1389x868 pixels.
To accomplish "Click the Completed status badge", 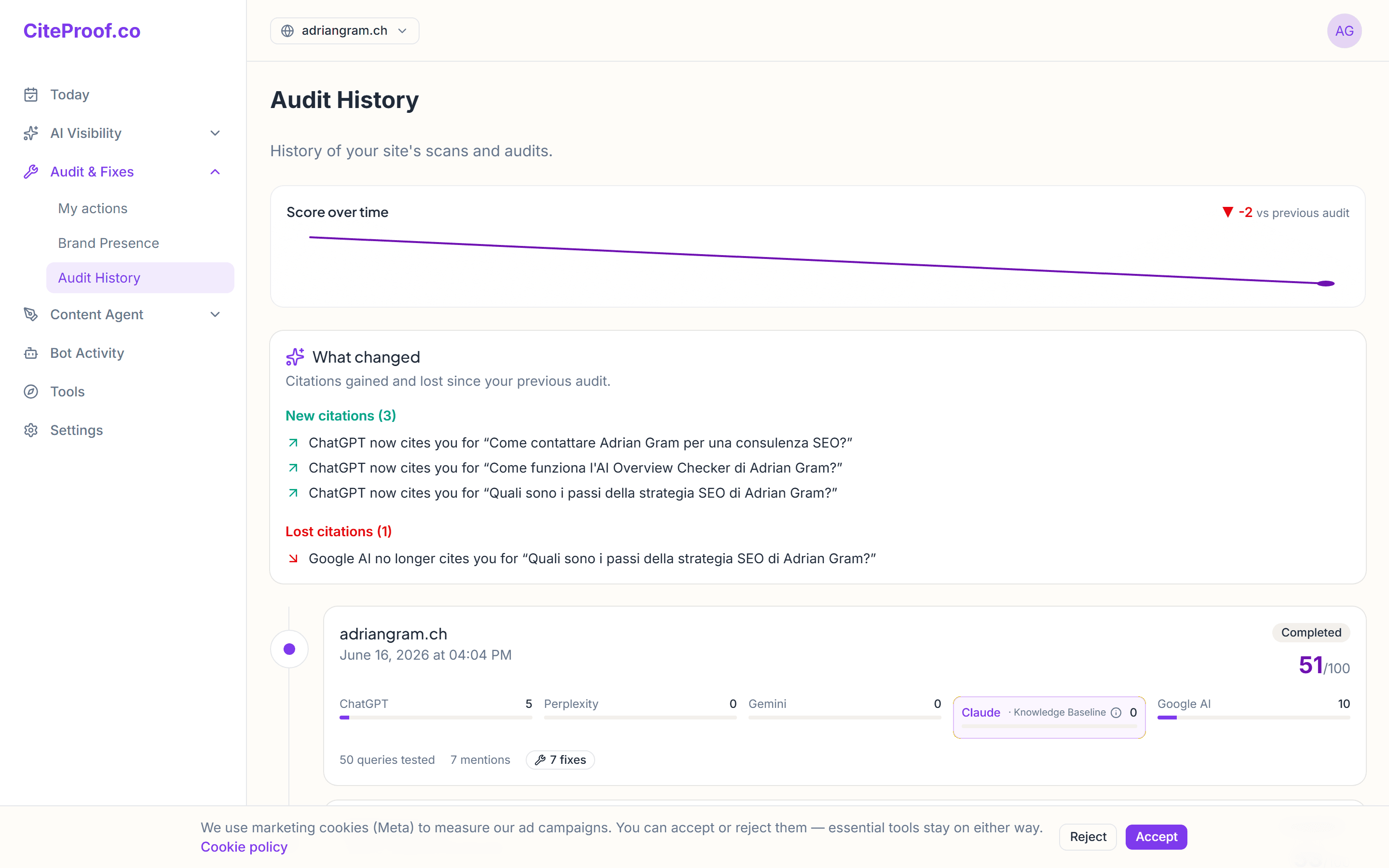I will click(1311, 633).
